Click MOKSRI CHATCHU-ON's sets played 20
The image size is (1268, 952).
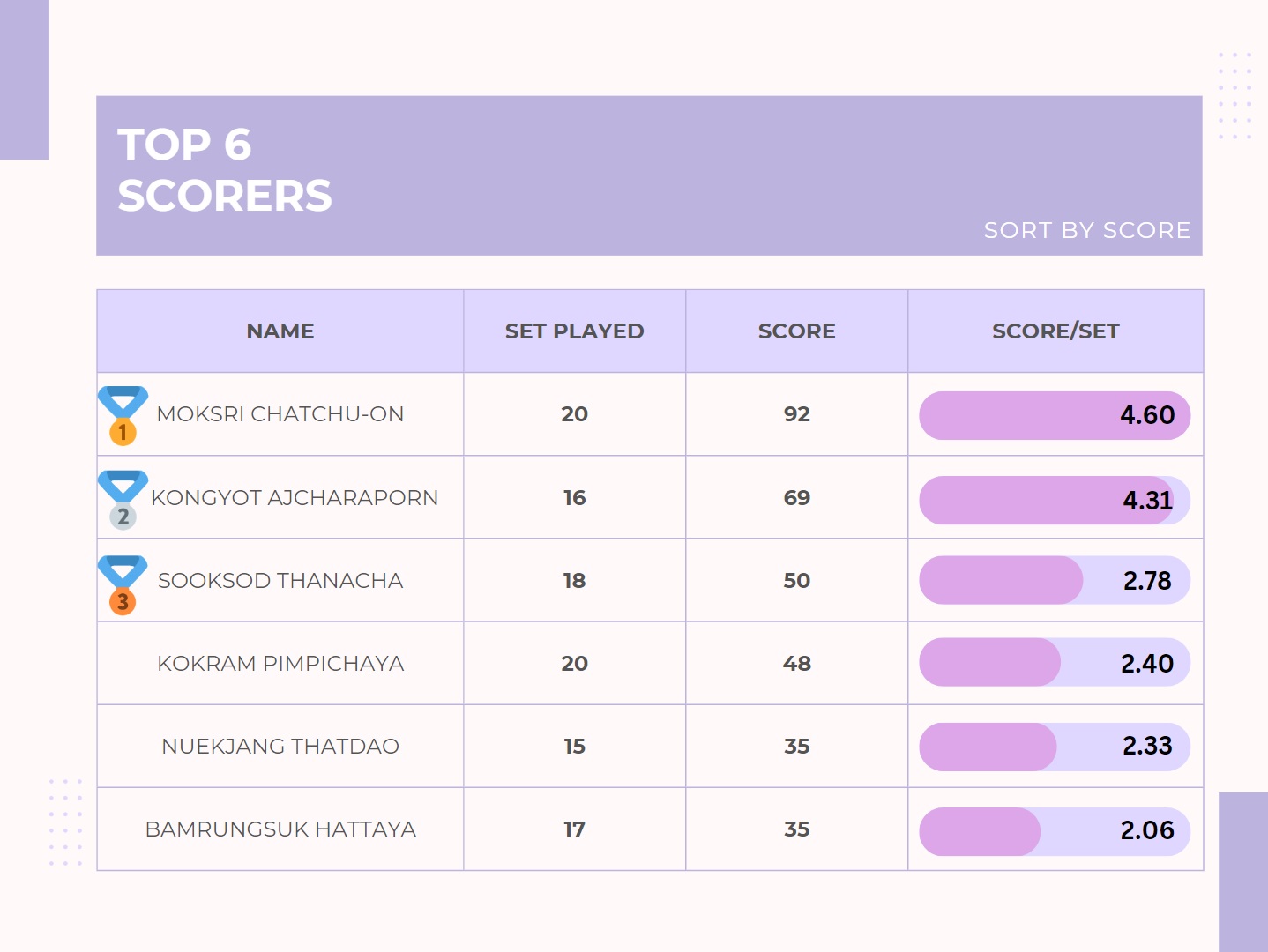(x=575, y=414)
